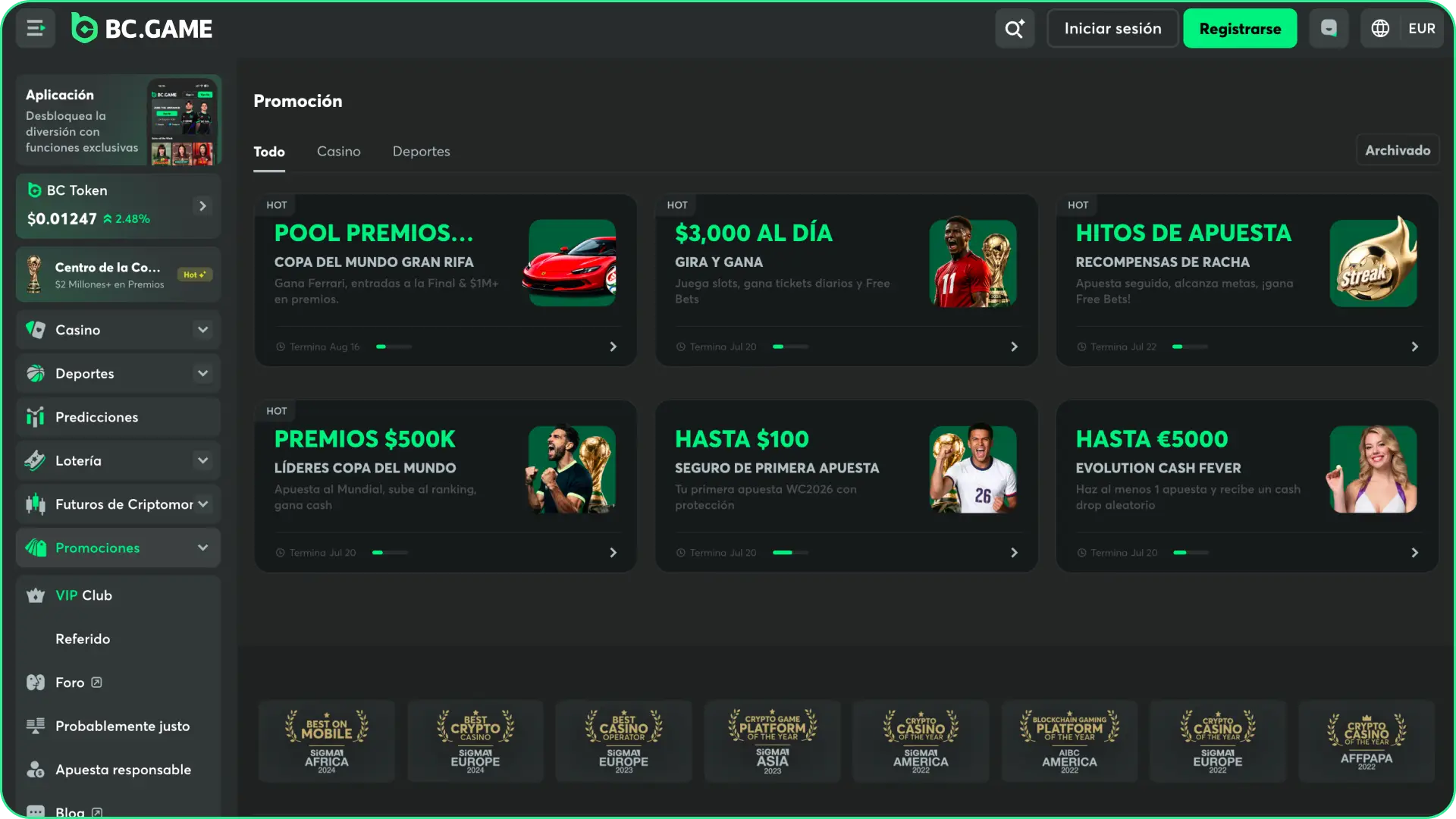Image resolution: width=1456 pixels, height=819 pixels.
Task: Click the BC.GAME logo
Action: 142,29
